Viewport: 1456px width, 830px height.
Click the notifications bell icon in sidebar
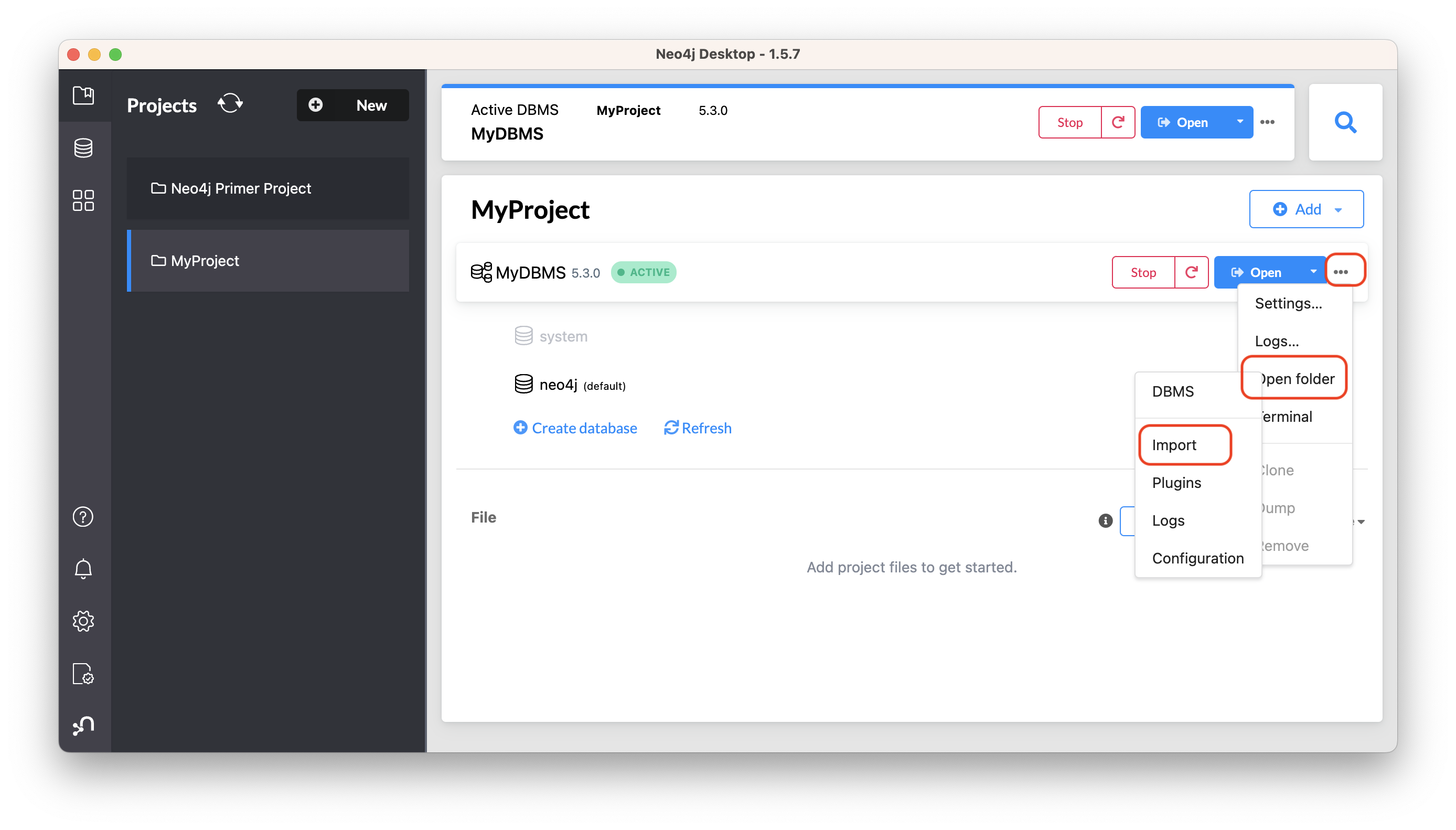[x=83, y=569]
